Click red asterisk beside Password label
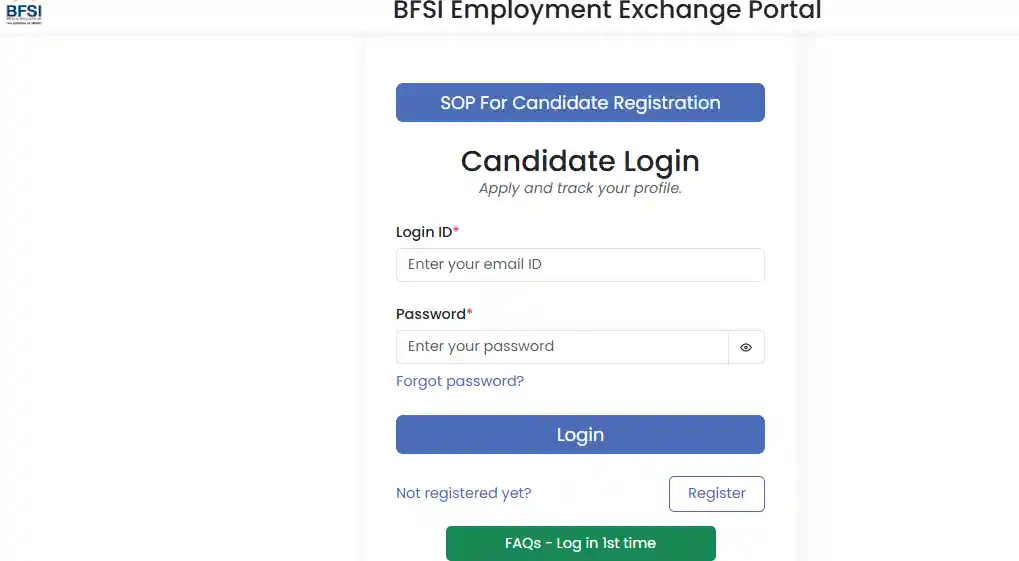This screenshot has height=561, width=1019. coord(470,312)
